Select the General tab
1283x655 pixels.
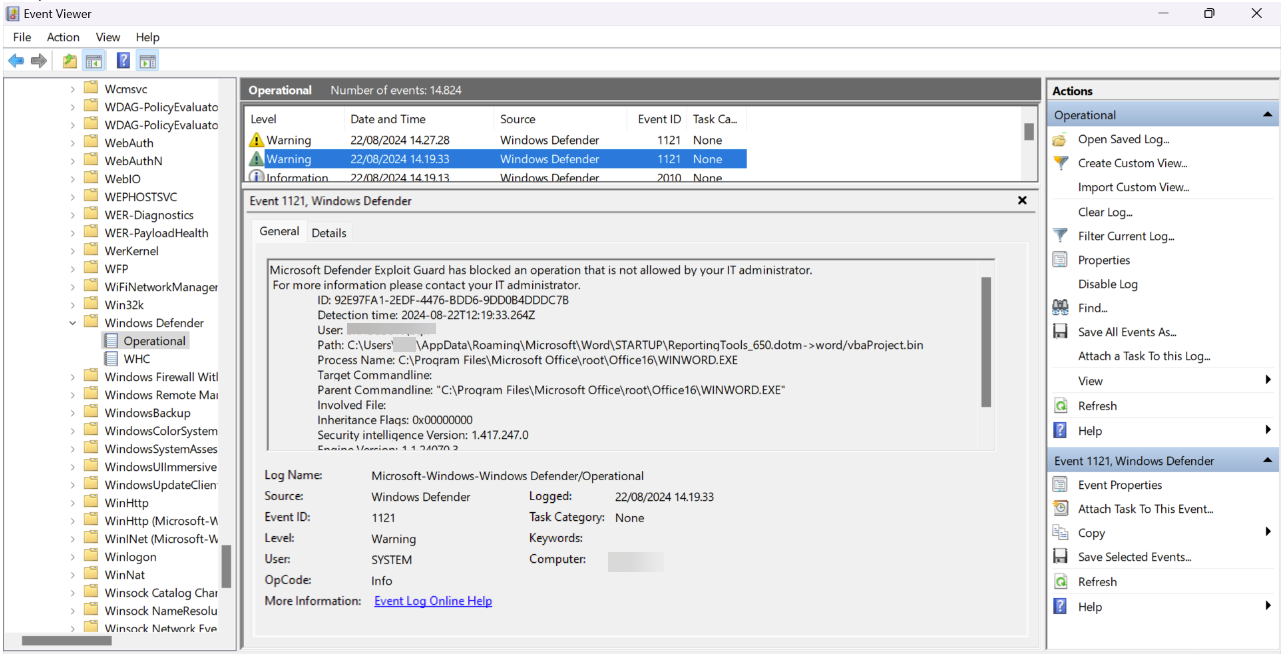pyautogui.click(x=279, y=231)
